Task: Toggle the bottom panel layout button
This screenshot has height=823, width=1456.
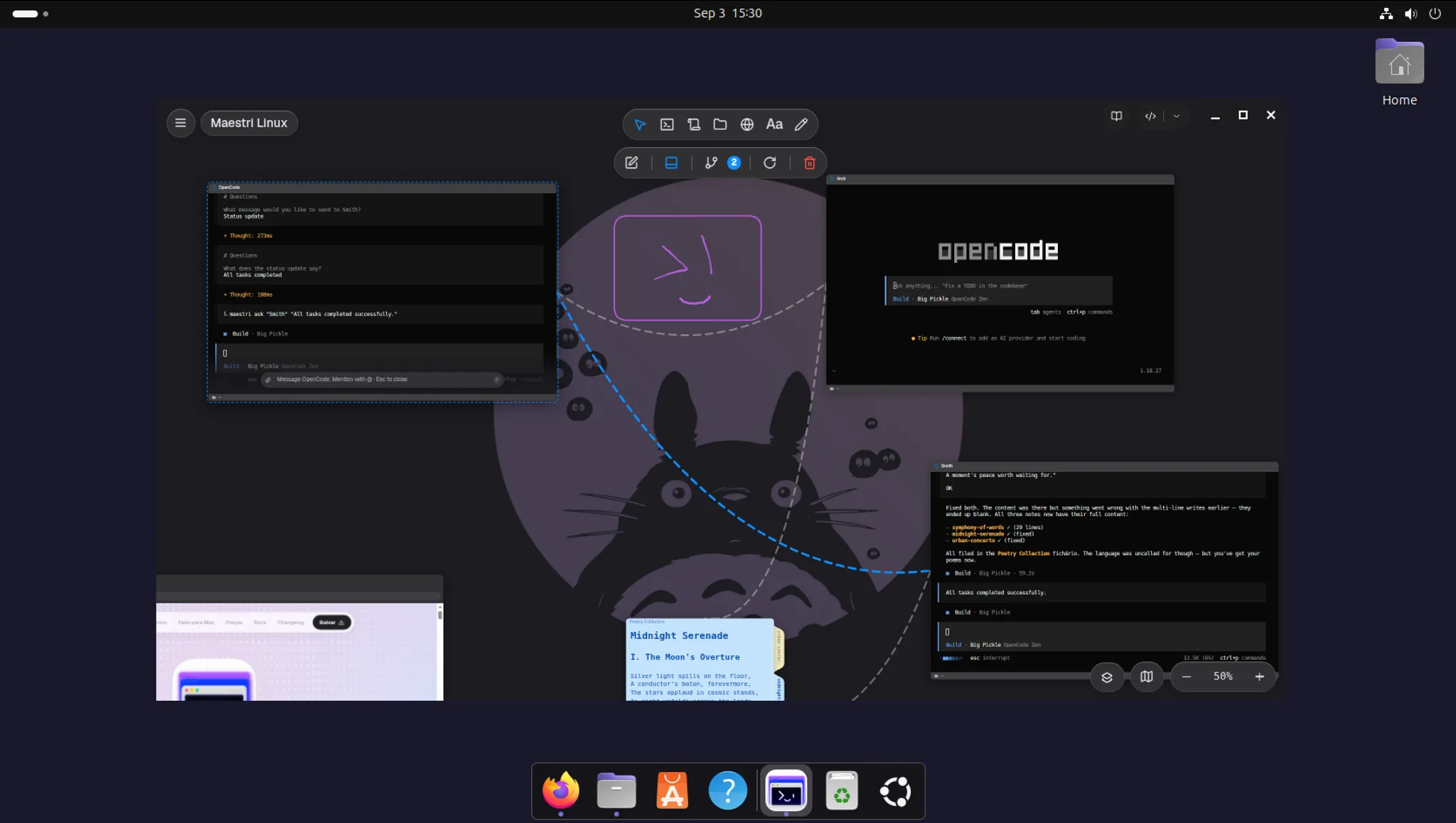Action: pyautogui.click(x=671, y=163)
